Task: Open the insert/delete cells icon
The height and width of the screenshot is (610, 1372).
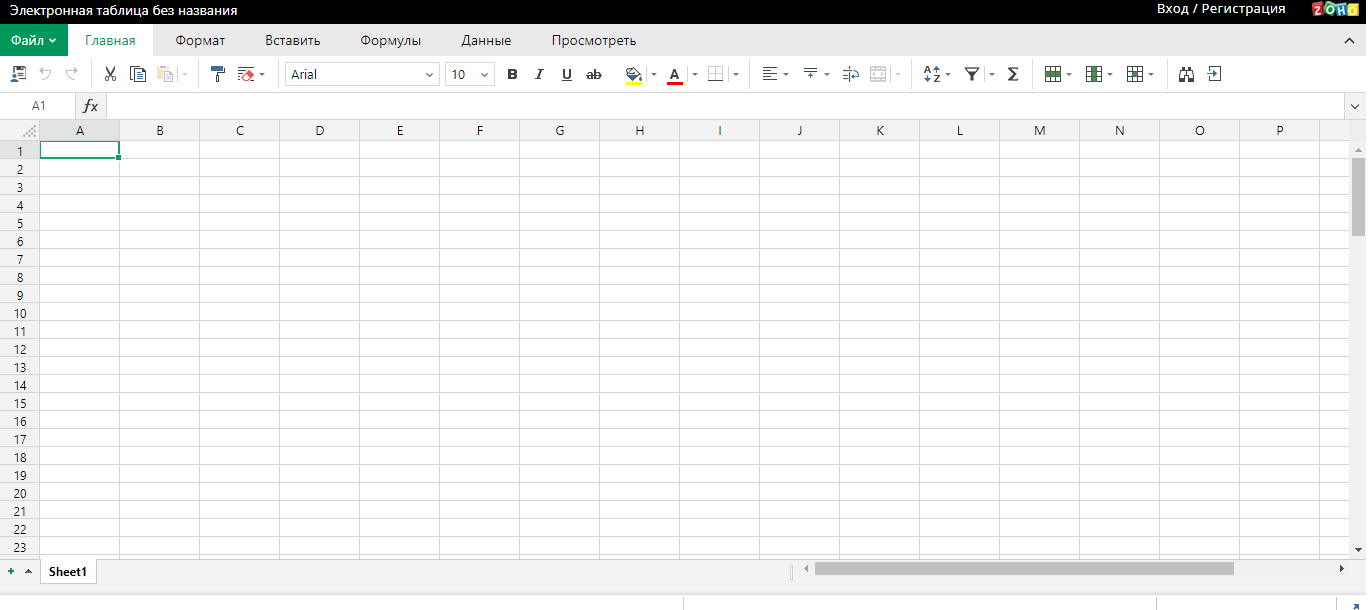Action: pyautogui.click(x=1140, y=74)
